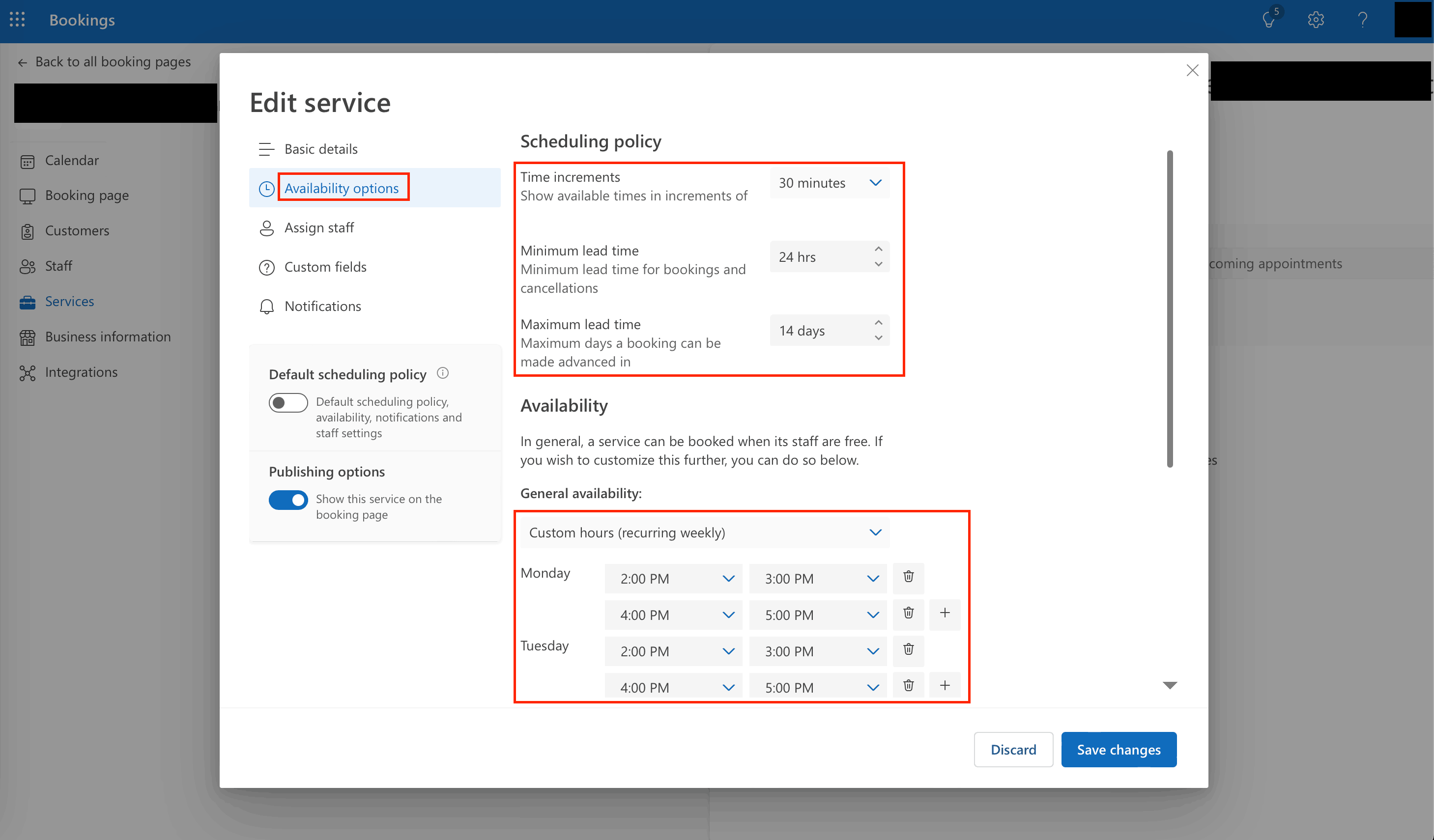
Task: Delete Tuesday 2:00 PM to 3:00 PM slot
Action: pyautogui.click(x=908, y=650)
